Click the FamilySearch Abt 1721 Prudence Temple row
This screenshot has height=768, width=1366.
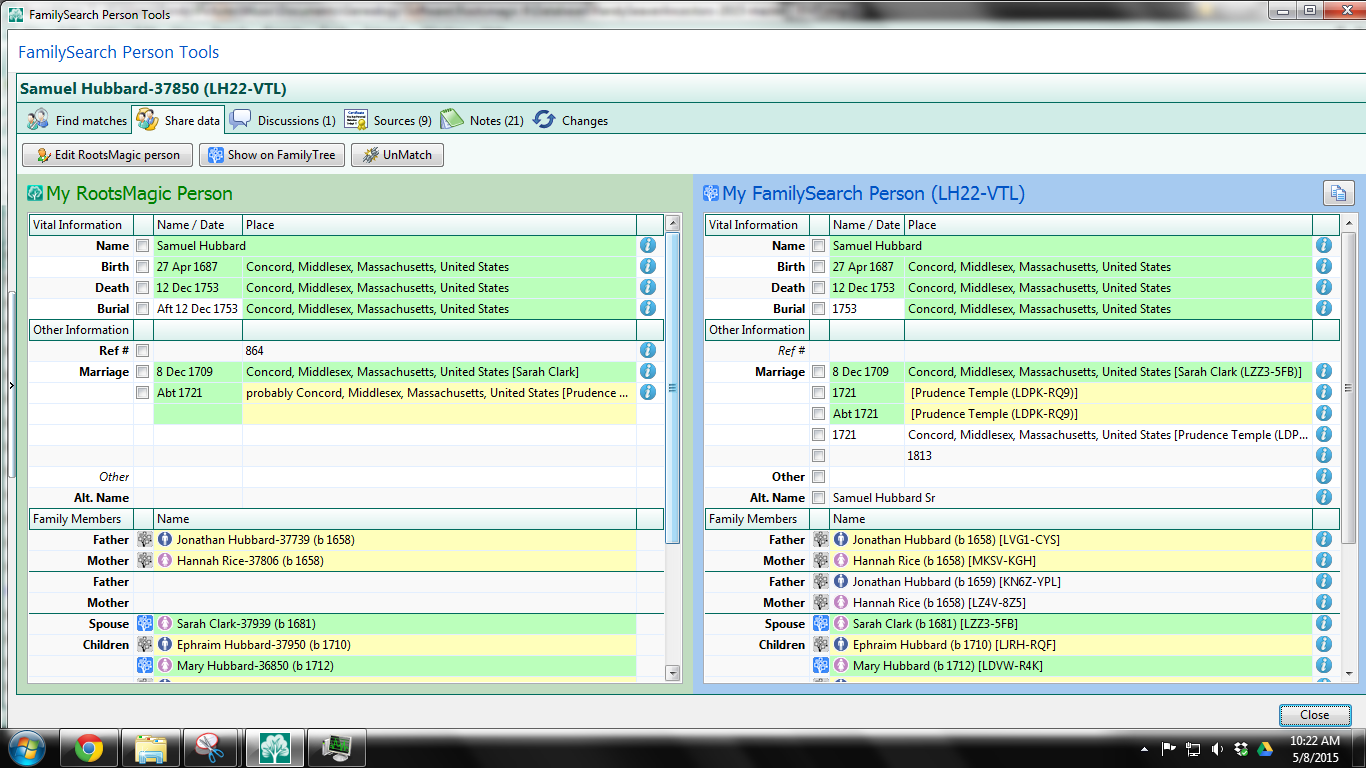tap(1070, 414)
